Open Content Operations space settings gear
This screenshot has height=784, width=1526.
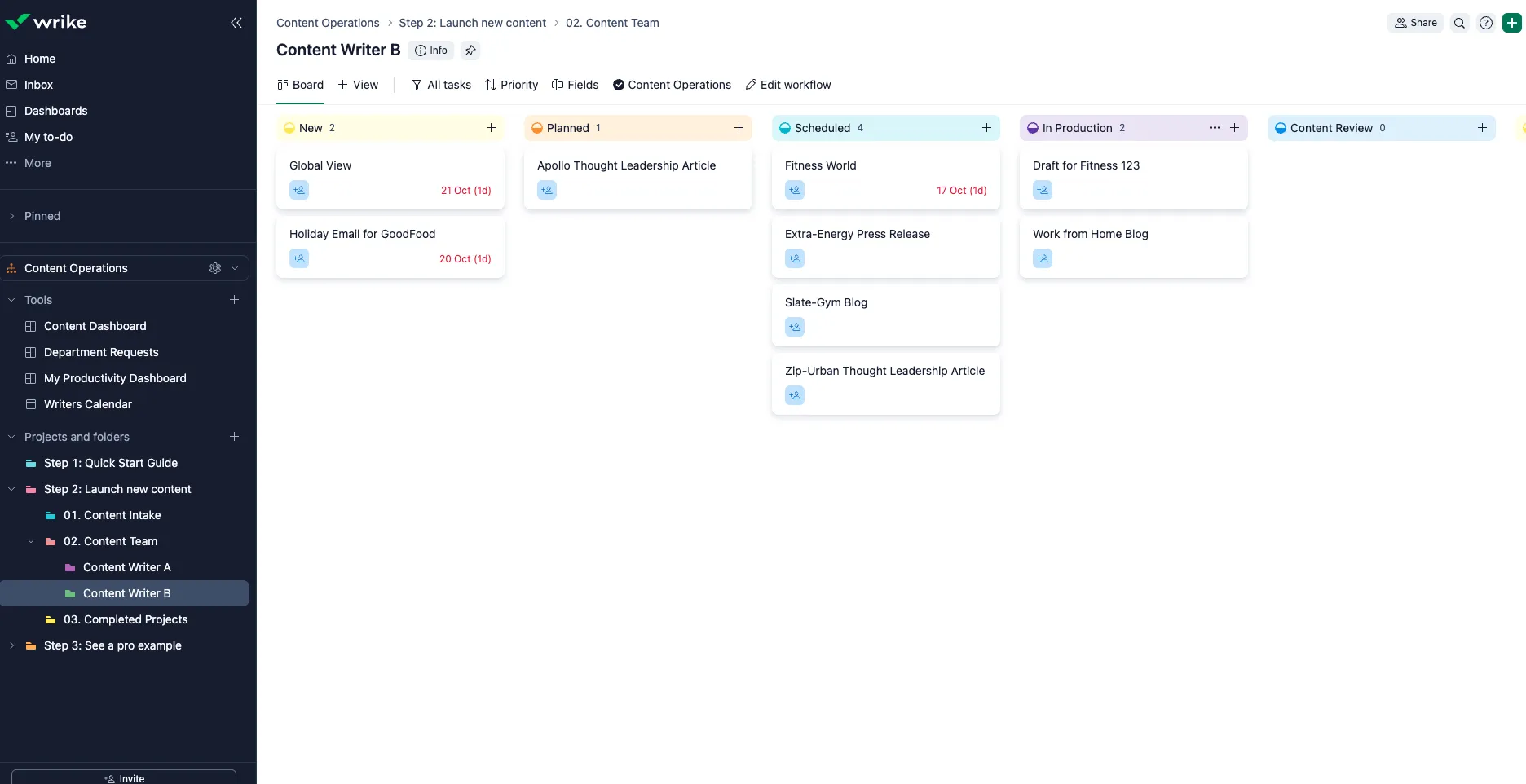click(215, 268)
